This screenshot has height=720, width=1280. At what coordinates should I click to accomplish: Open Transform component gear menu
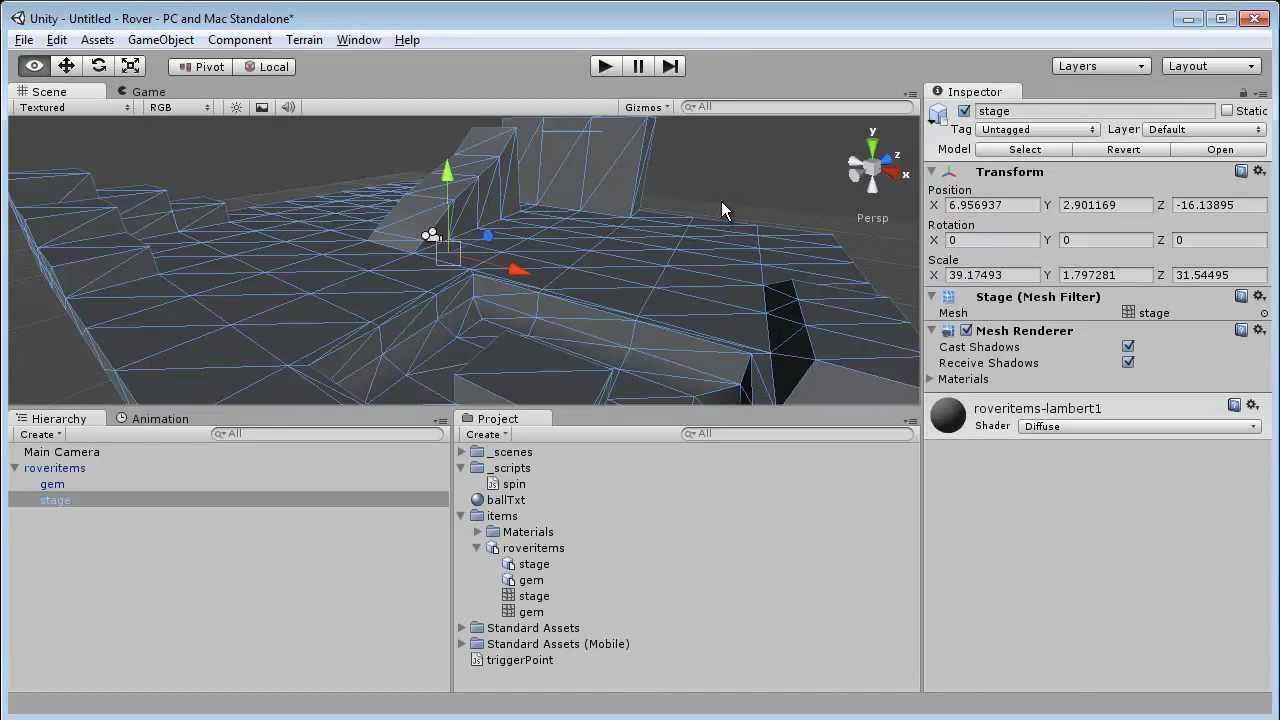(x=1260, y=172)
